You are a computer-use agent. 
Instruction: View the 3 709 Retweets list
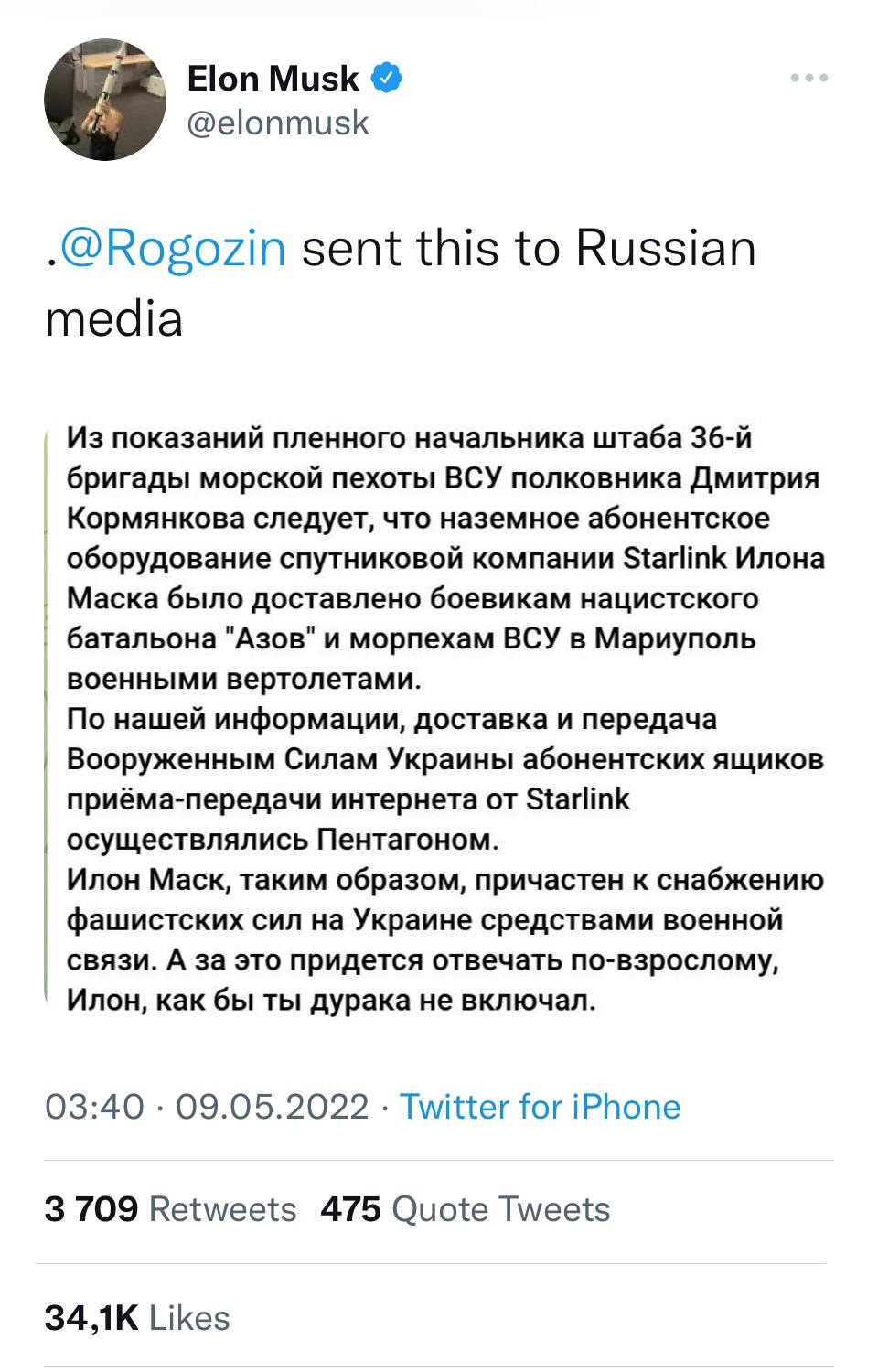click(170, 1209)
